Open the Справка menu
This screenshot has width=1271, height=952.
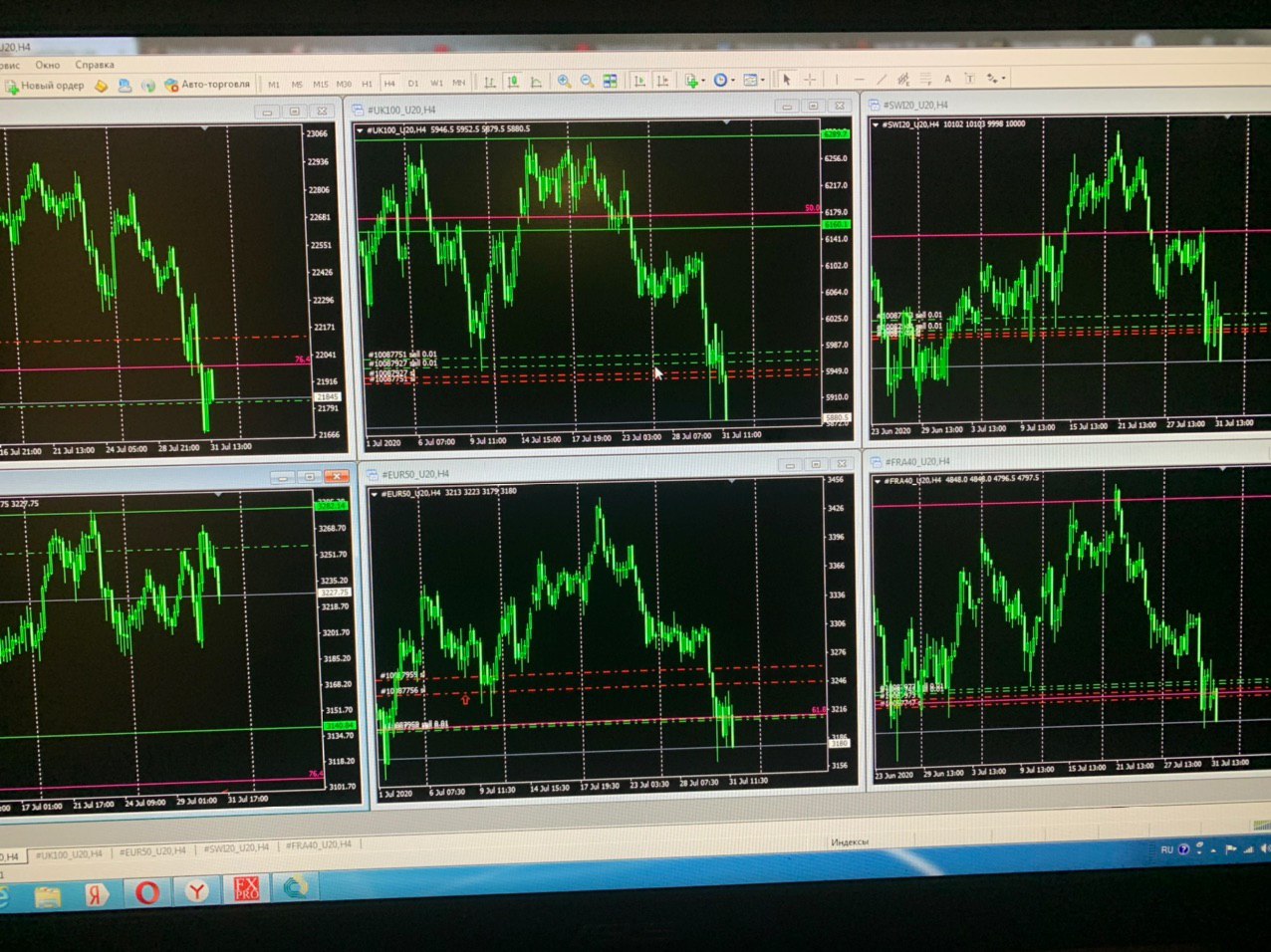pos(95,65)
